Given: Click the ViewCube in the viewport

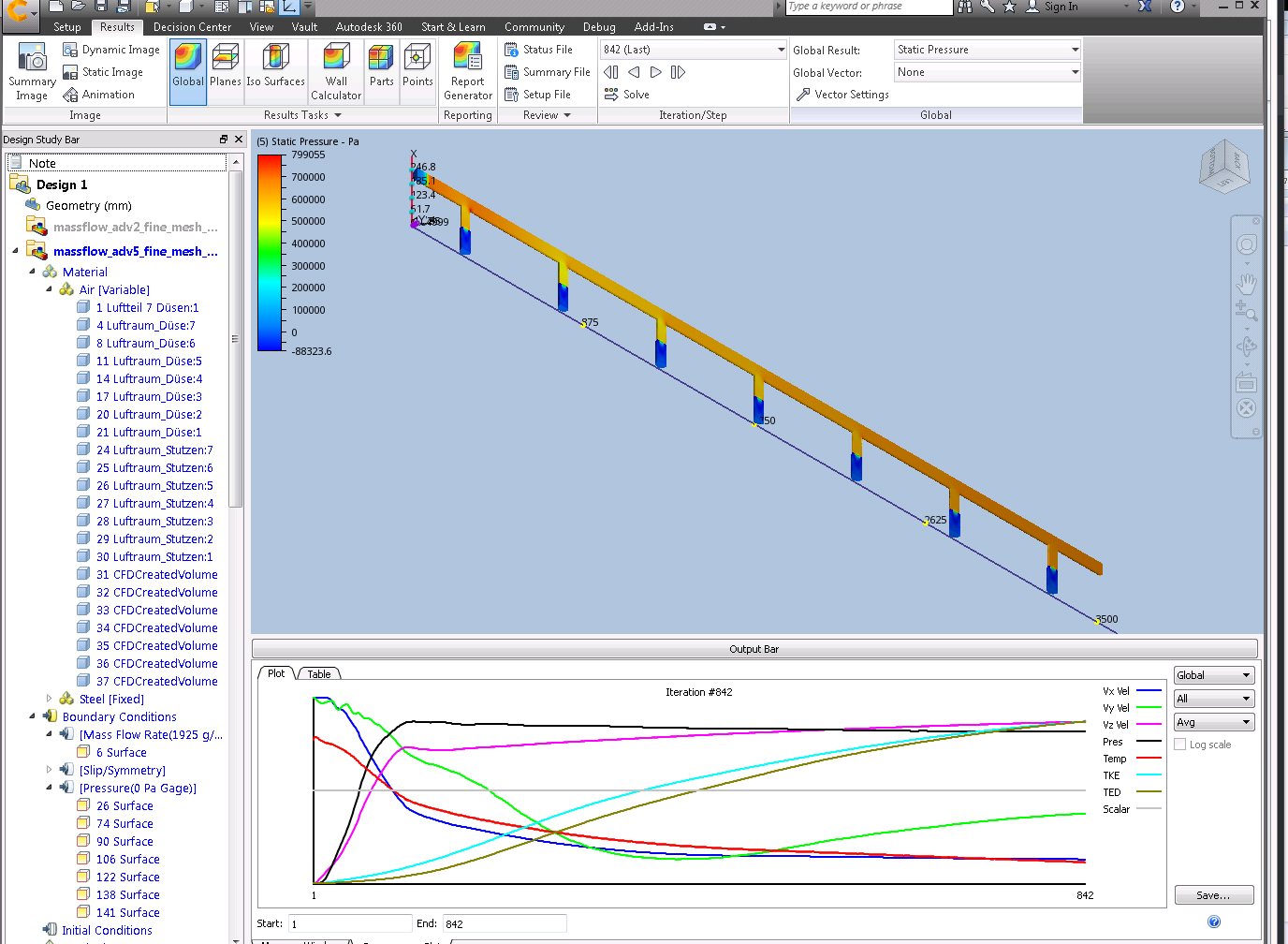Looking at the screenshot, I should click(x=1224, y=169).
